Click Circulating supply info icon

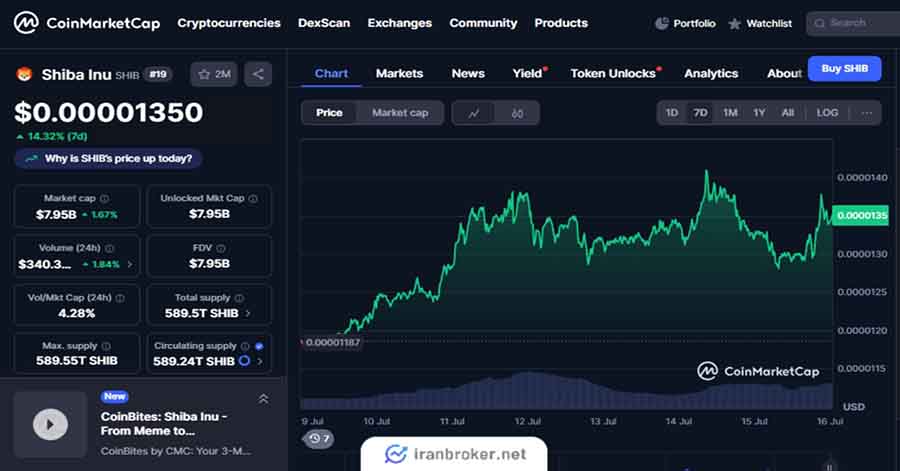coord(245,347)
